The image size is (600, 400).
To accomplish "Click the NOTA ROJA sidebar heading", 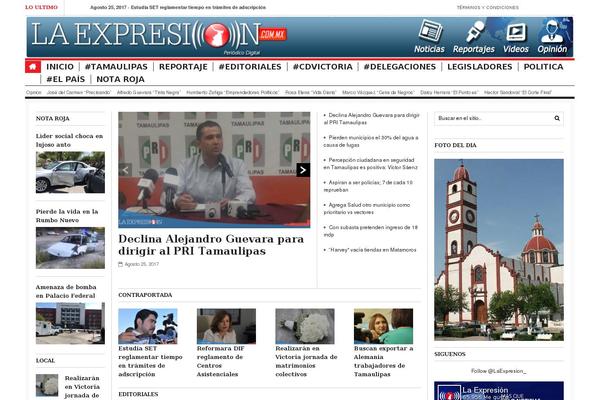I will coord(53,119).
